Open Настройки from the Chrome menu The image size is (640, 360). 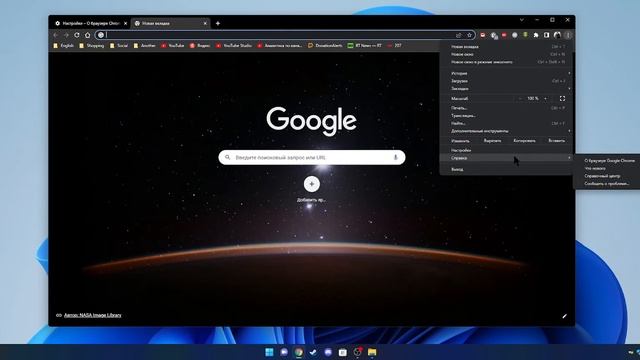click(x=506, y=150)
